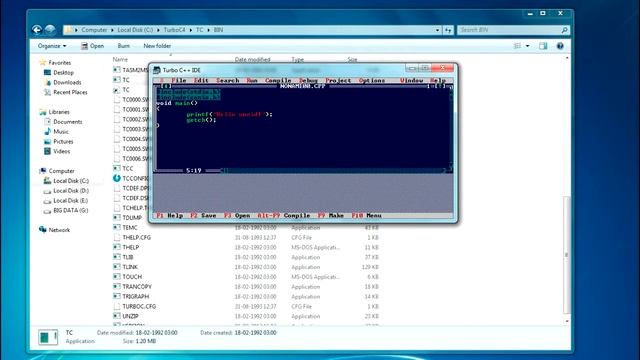Open the Compile menu in Turbo C++
Image resolution: width=640 pixels, height=360 pixels.
pos(278,80)
